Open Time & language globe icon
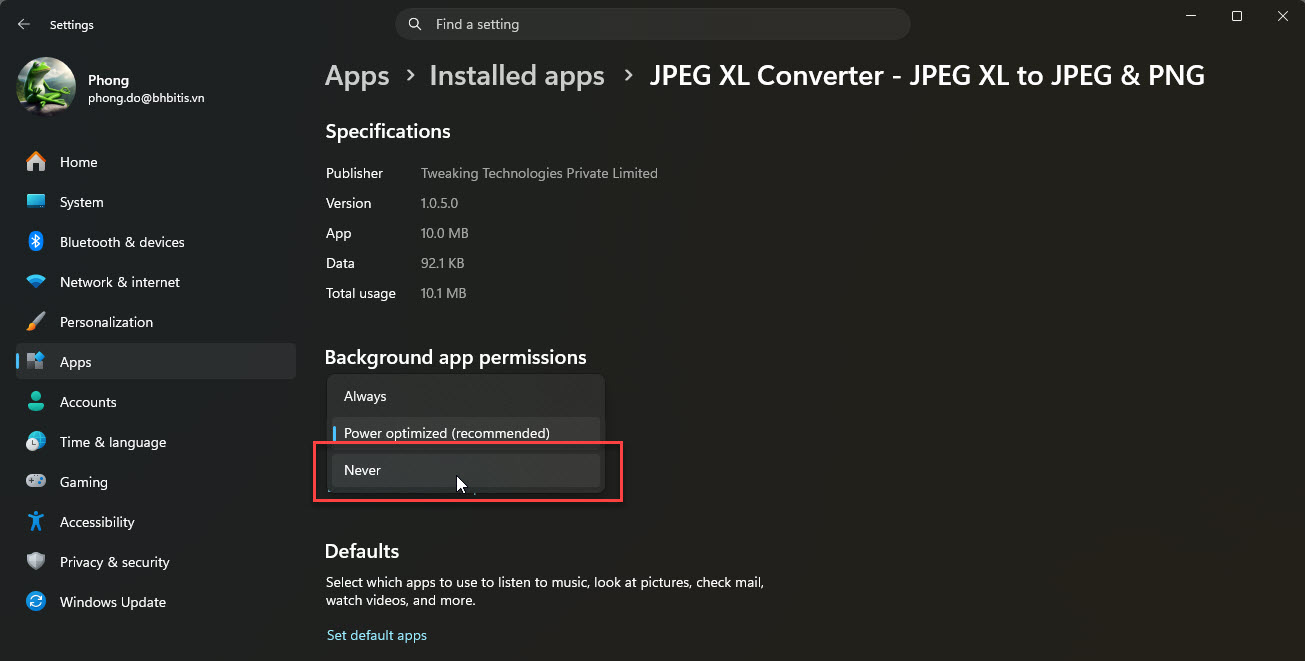 [36, 442]
